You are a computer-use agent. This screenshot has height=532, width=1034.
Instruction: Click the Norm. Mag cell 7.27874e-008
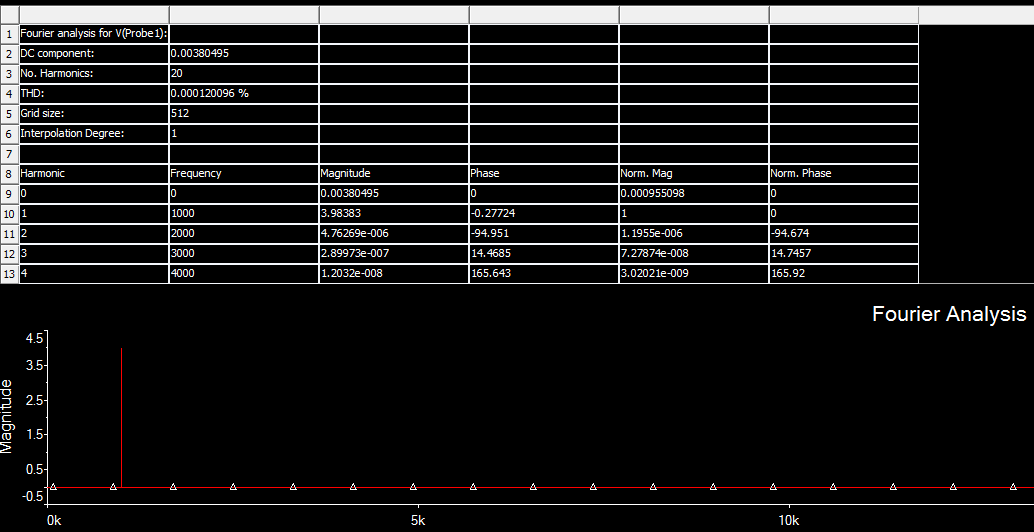point(694,253)
